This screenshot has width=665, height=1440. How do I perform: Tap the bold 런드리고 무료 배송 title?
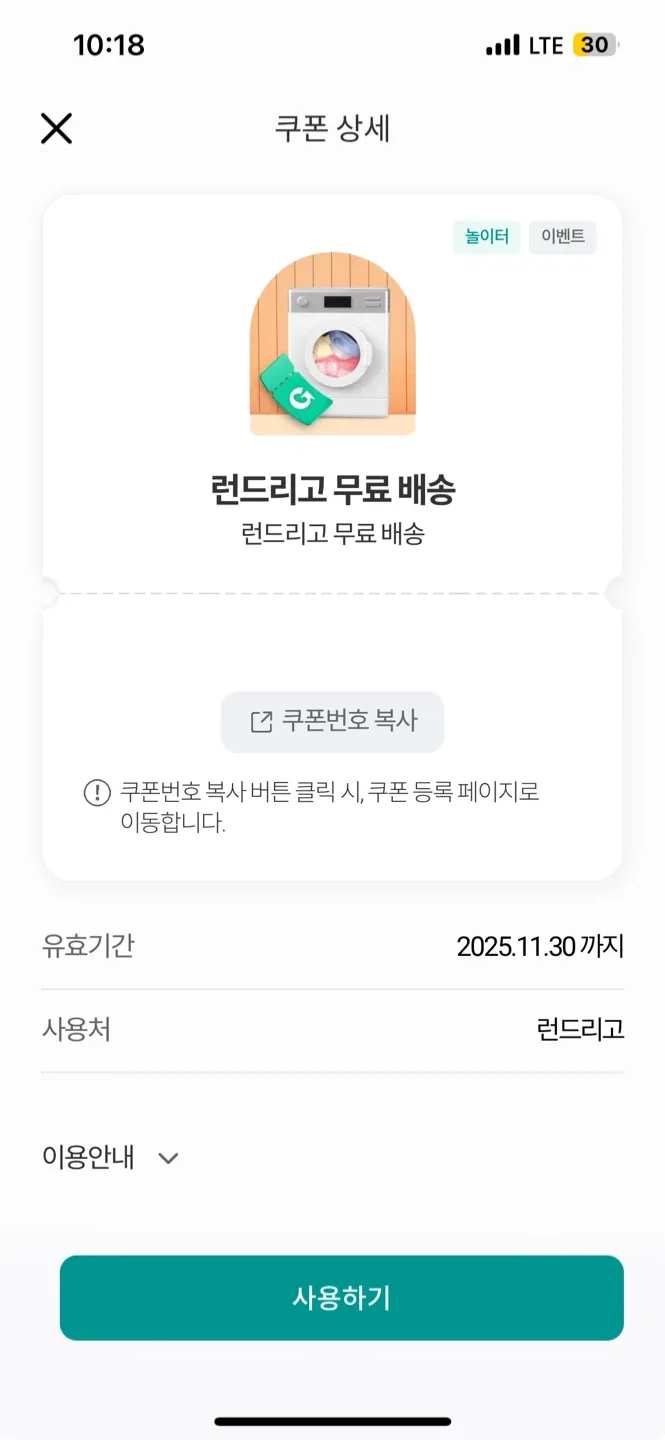click(332, 491)
